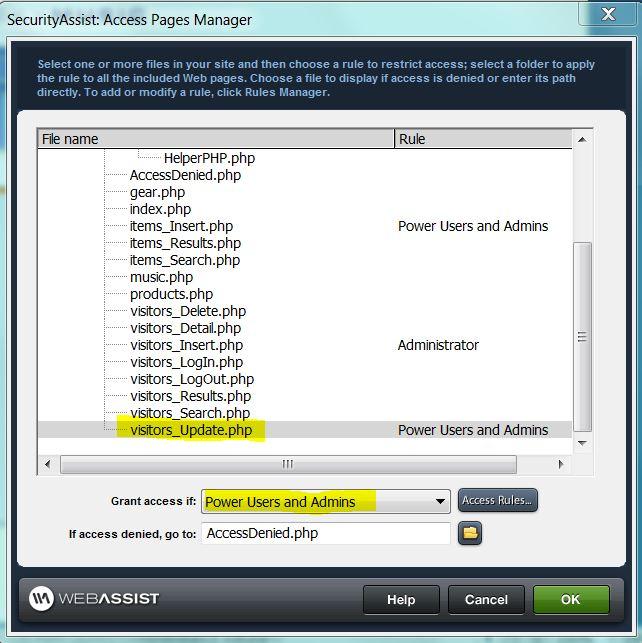The height and width of the screenshot is (643, 642).
Task: Click the horizontal scrollbar thumb
Action: [288, 464]
